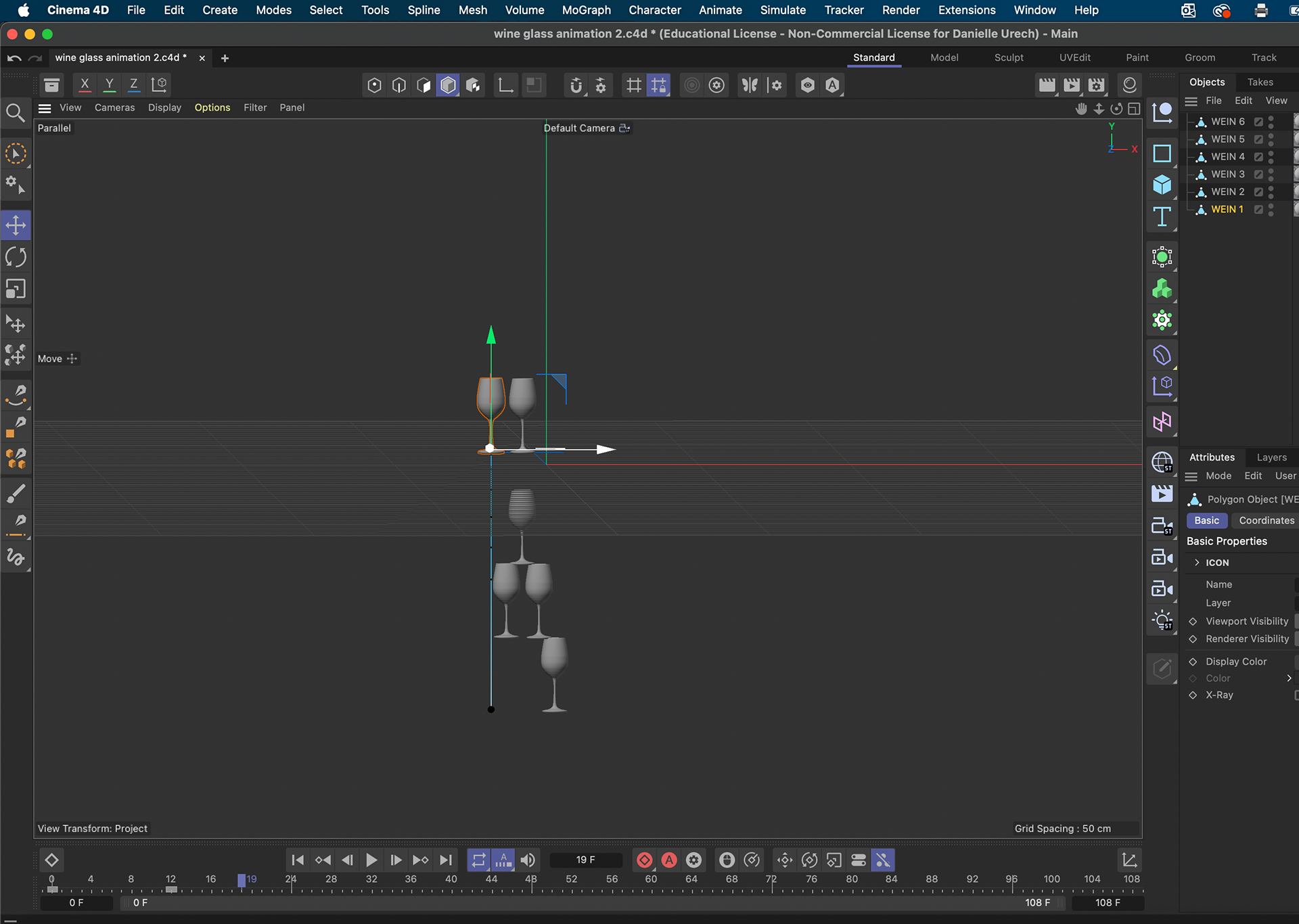The image size is (1299, 924).
Task: Select the WEIN 4 object
Action: coord(1227,157)
